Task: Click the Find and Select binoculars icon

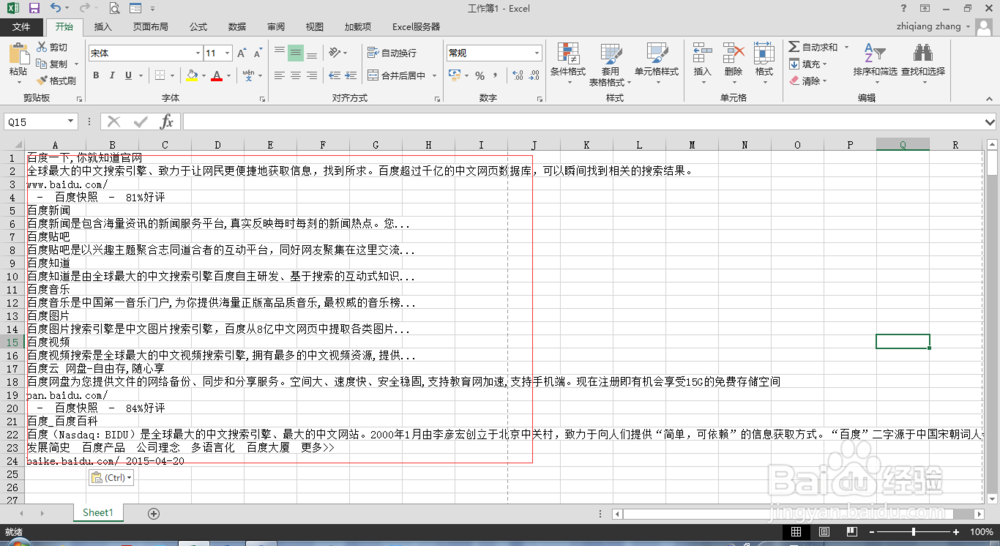Action: tap(922, 53)
